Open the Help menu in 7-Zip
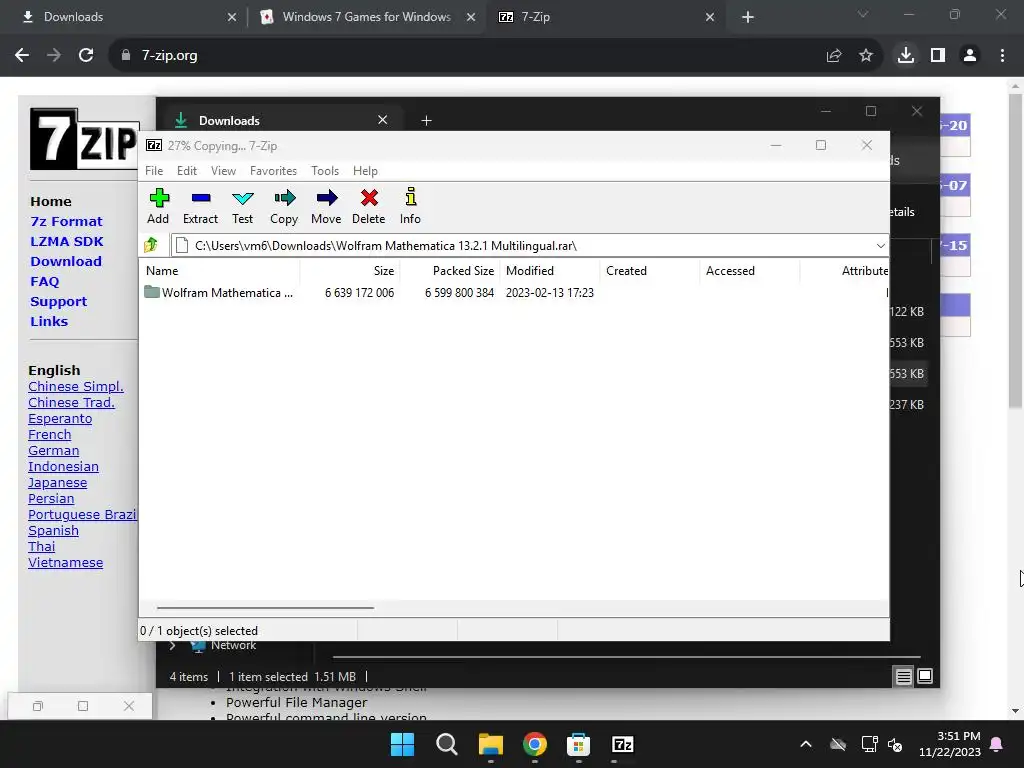 click(x=365, y=170)
